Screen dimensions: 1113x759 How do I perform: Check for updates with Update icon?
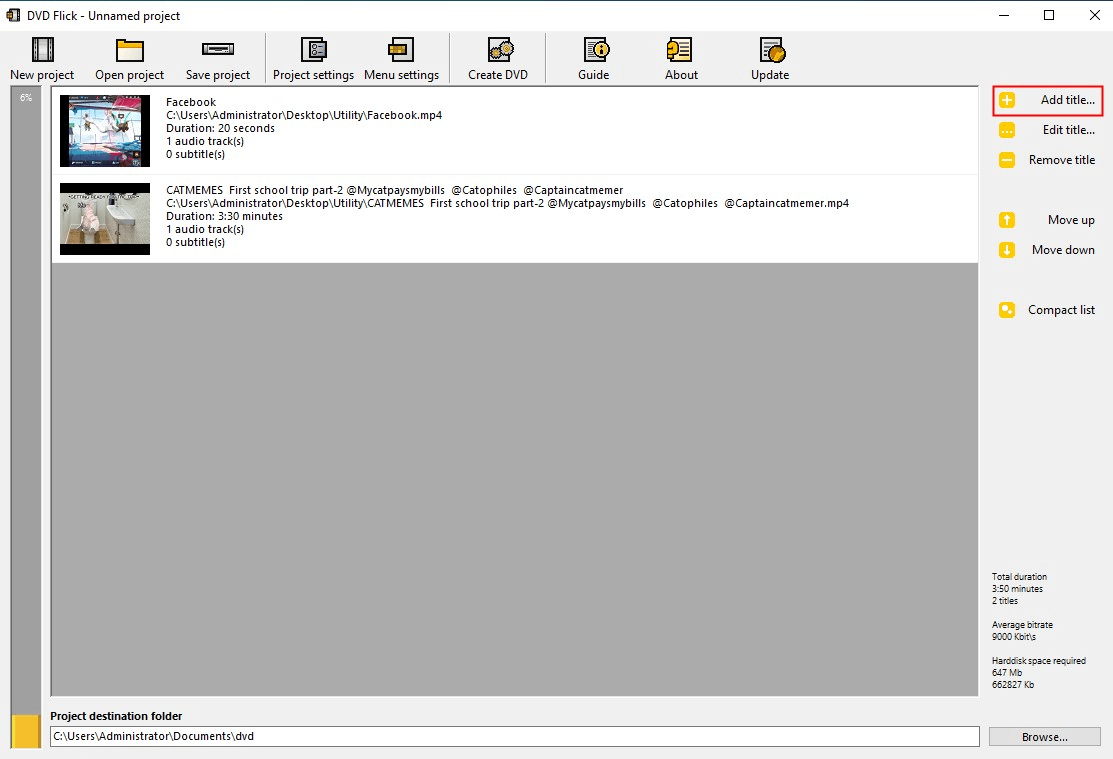click(770, 50)
